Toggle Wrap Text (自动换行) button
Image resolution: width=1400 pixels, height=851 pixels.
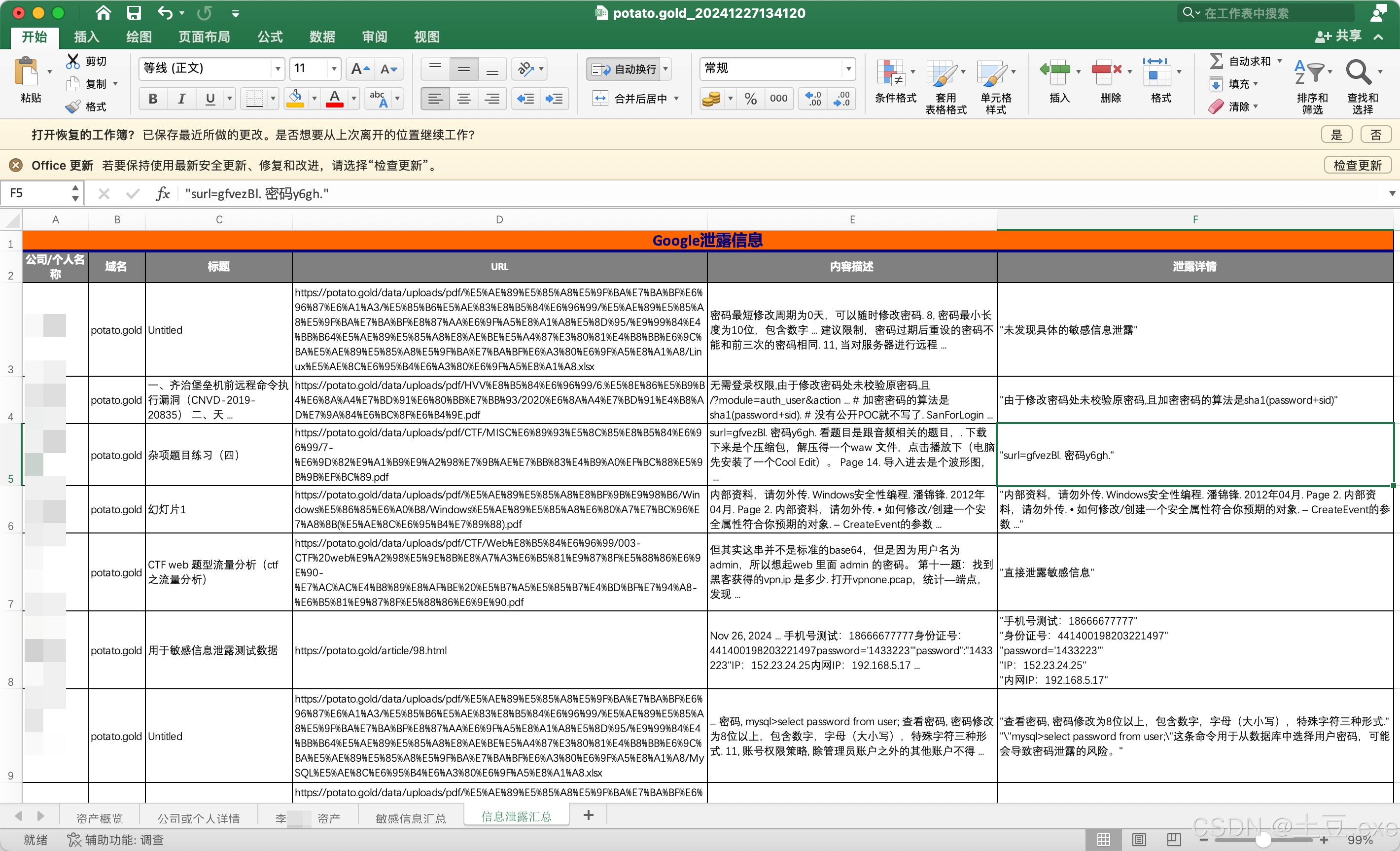[x=624, y=69]
